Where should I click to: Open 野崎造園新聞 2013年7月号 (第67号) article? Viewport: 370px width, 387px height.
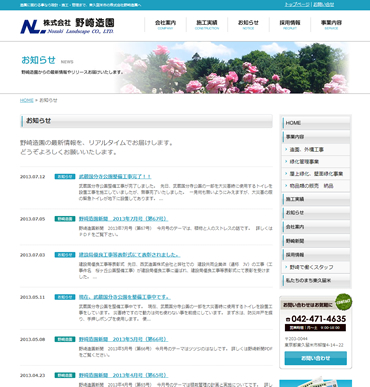click(x=123, y=219)
